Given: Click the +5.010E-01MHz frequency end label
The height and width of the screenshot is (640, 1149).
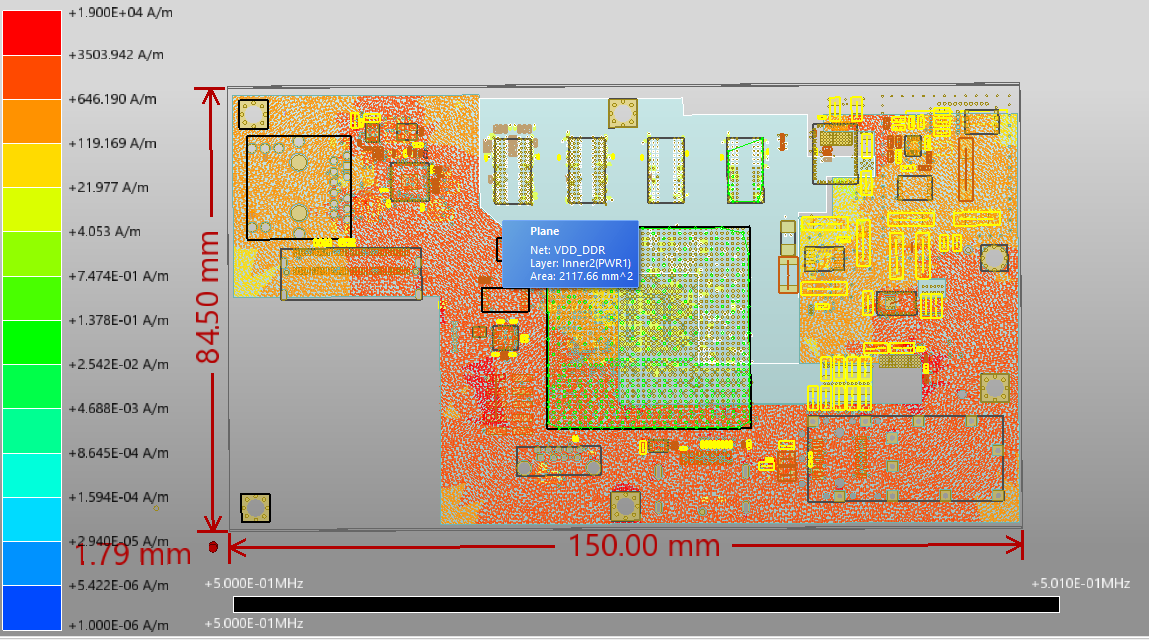Looking at the screenshot, I should click(x=1080, y=583).
